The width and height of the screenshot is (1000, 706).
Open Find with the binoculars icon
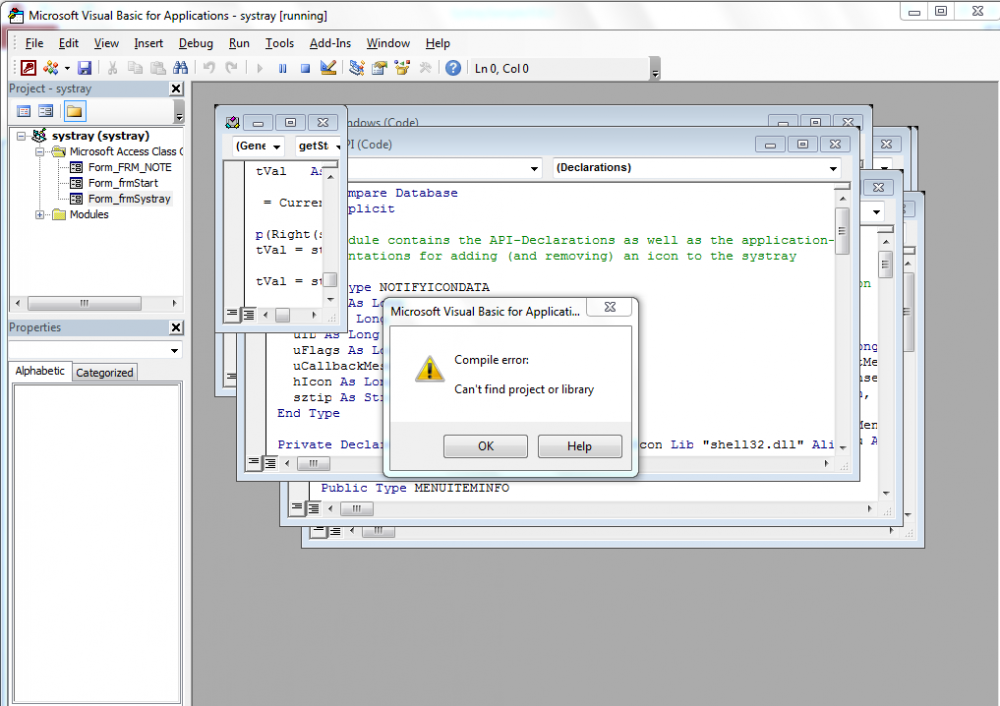click(180, 68)
